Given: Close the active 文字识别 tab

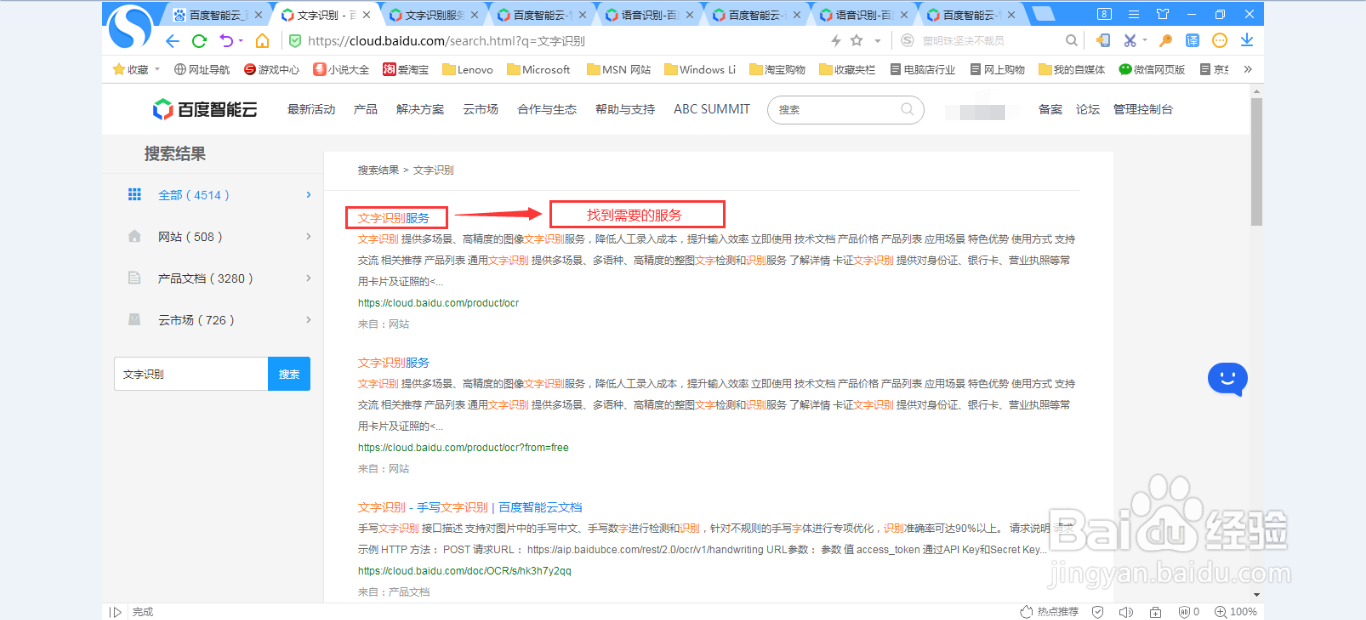Looking at the screenshot, I should pos(366,15).
